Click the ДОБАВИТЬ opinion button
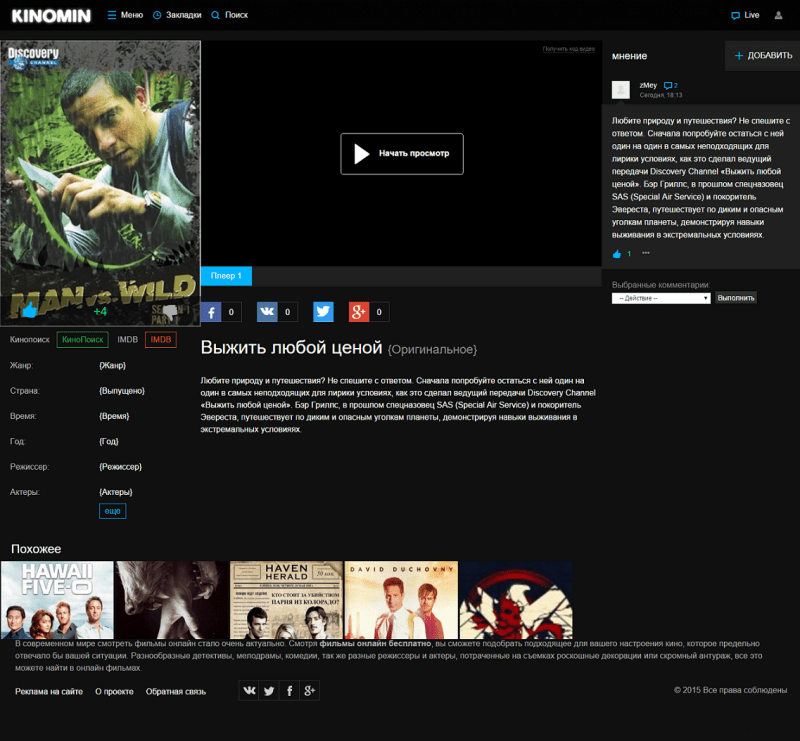Screen dimensions: 800x741 (763, 56)
